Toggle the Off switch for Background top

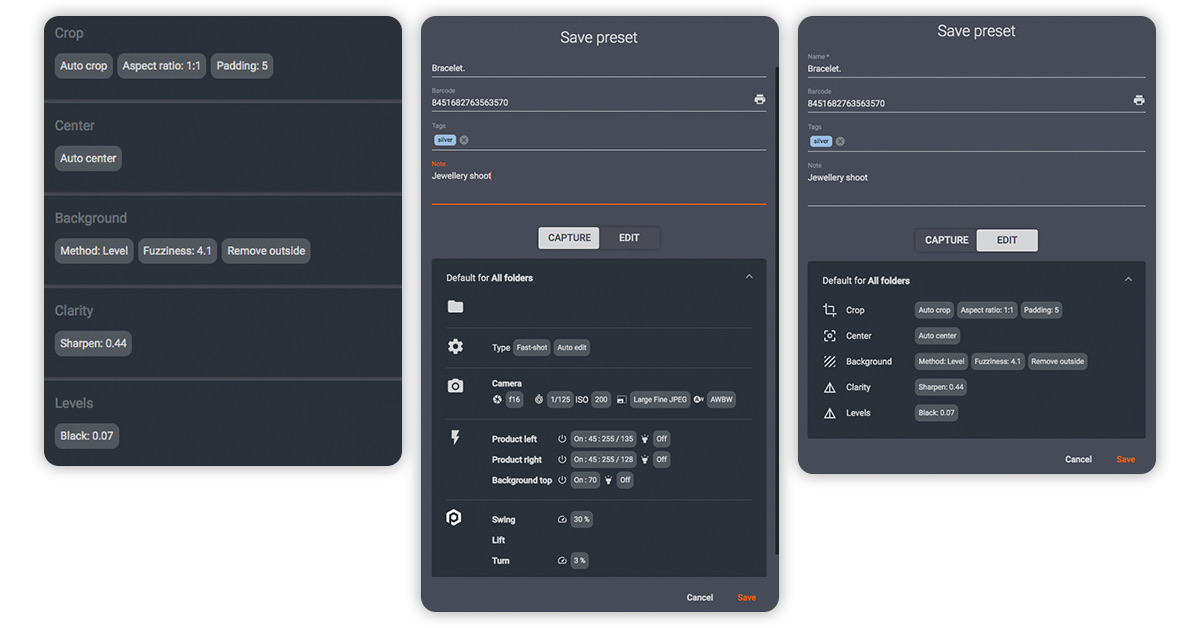click(x=624, y=480)
